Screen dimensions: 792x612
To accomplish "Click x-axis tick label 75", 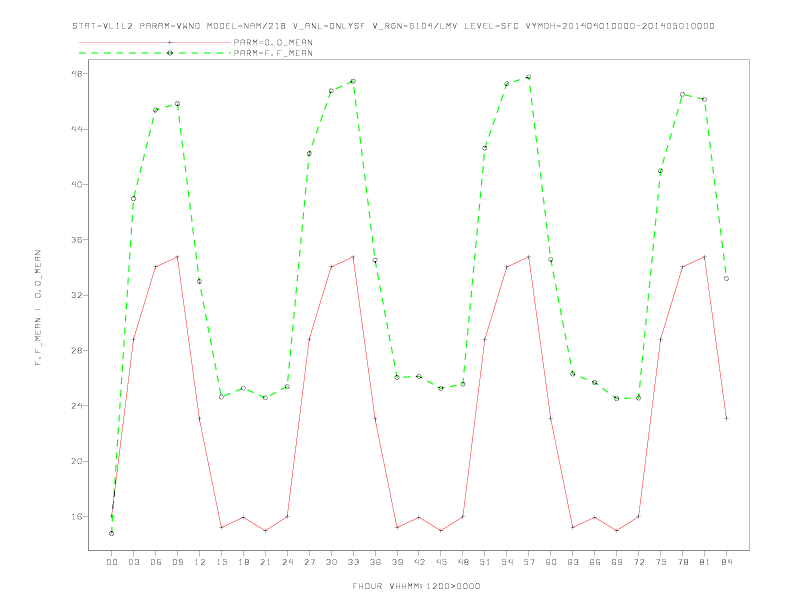I will pyautogui.click(x=661, y=562).
